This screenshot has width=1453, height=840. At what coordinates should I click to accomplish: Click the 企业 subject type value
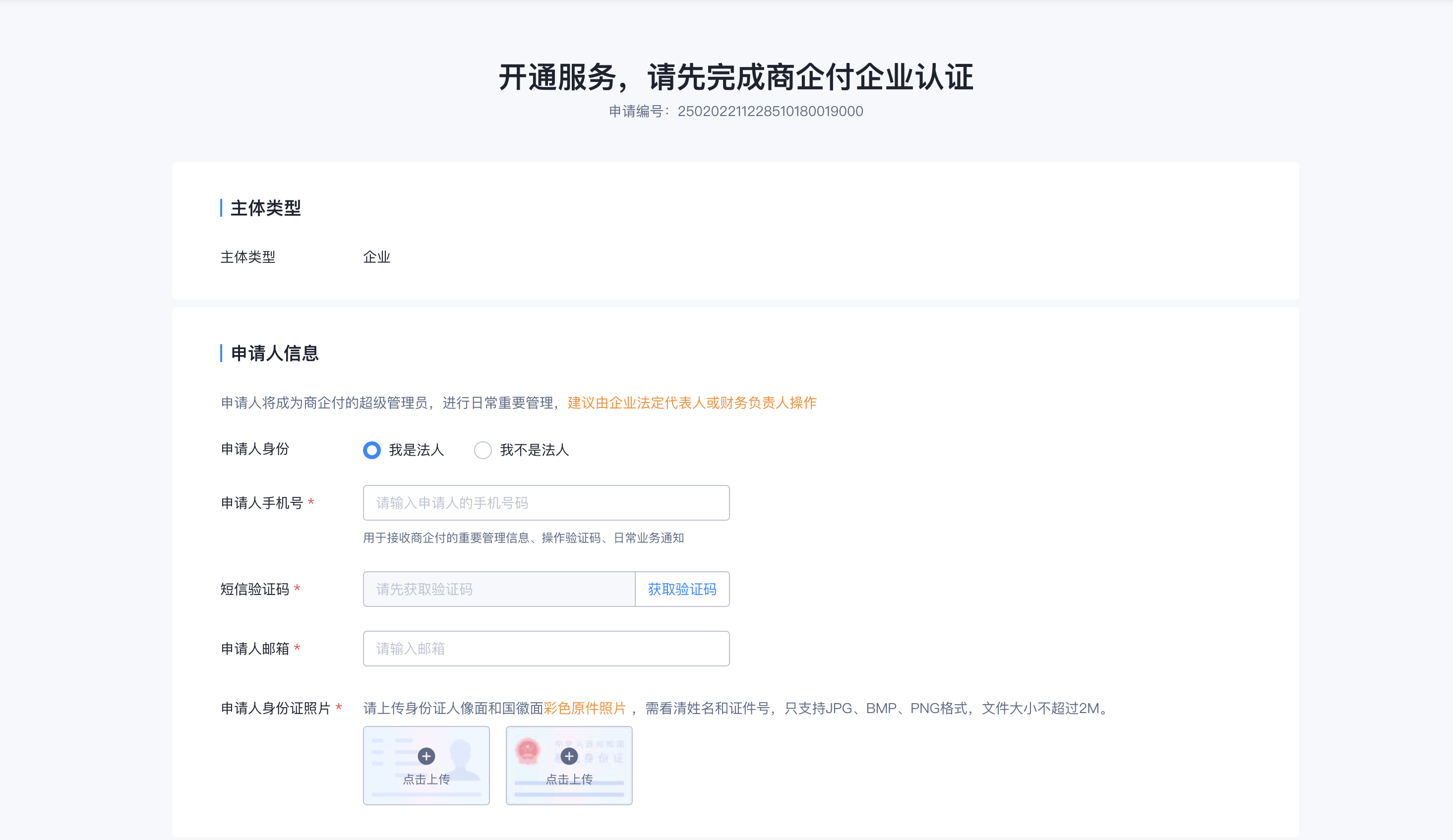pos(376,257)
